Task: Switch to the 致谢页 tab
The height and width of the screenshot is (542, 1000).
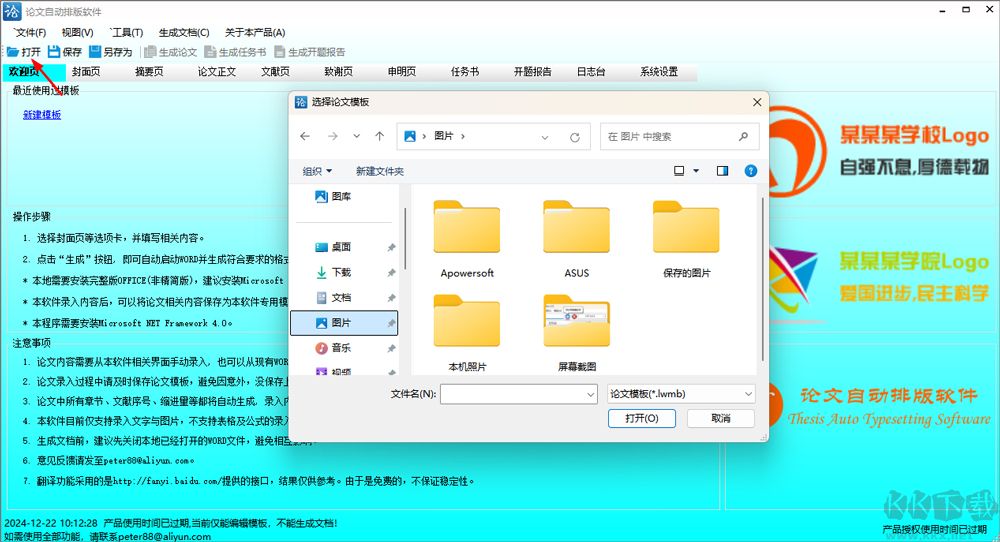Action: 339,71
